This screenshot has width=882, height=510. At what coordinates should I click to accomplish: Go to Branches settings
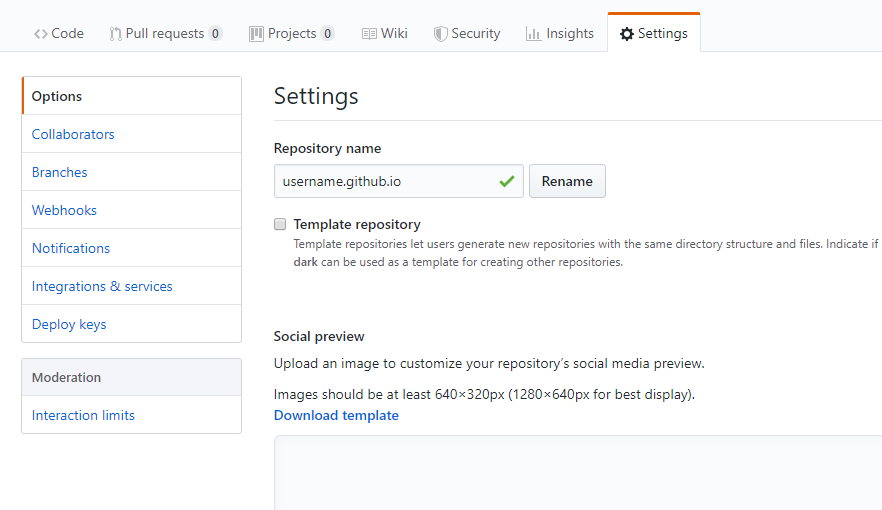(132, 172)
